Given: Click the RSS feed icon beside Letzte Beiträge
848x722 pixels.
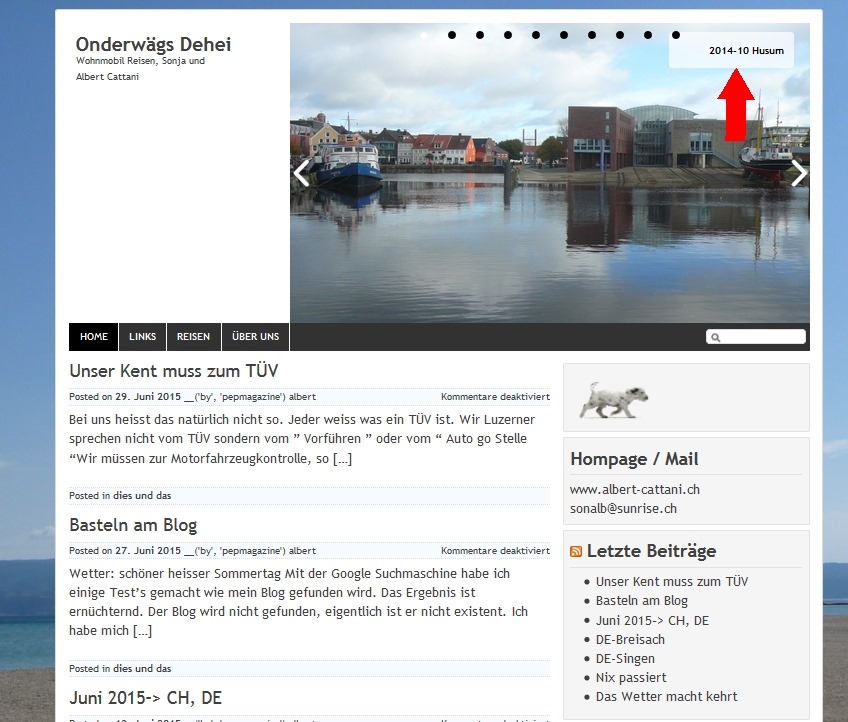Looking at the screenshot, I should (x=576, y=552).
